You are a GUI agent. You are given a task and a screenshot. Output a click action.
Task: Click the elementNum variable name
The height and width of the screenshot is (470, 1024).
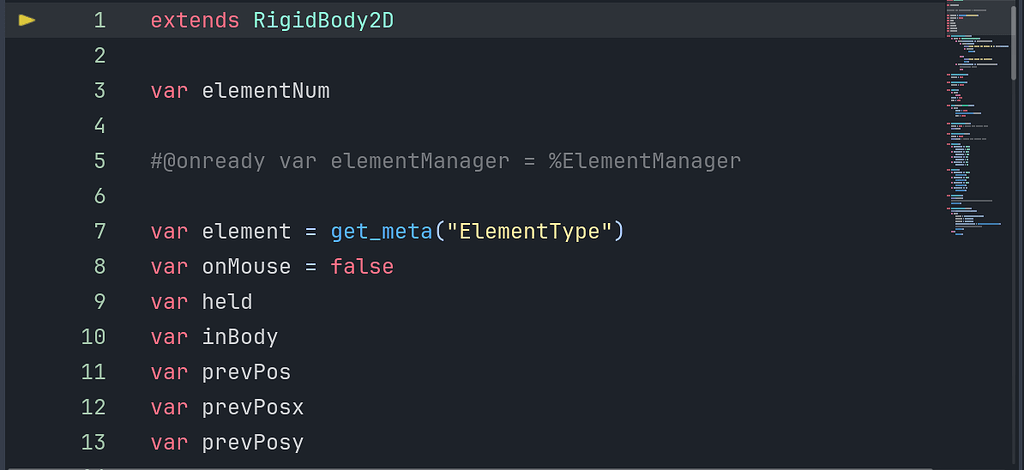[266, 91]
